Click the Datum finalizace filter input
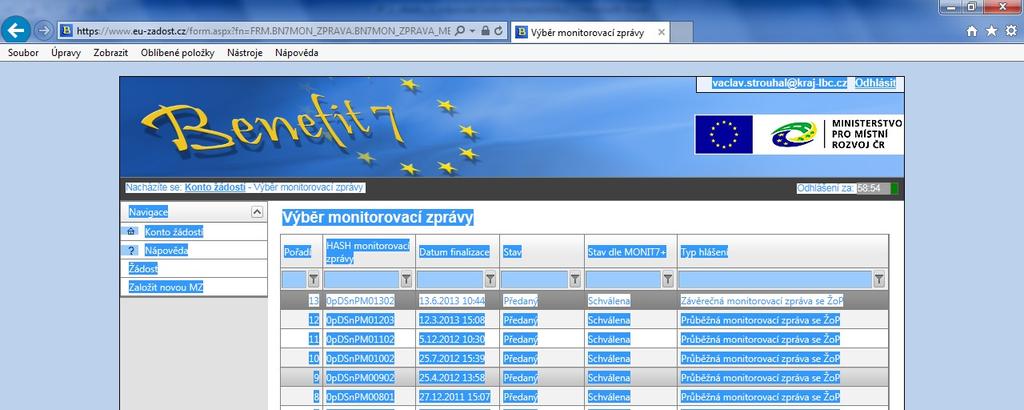 coord(451,279)
